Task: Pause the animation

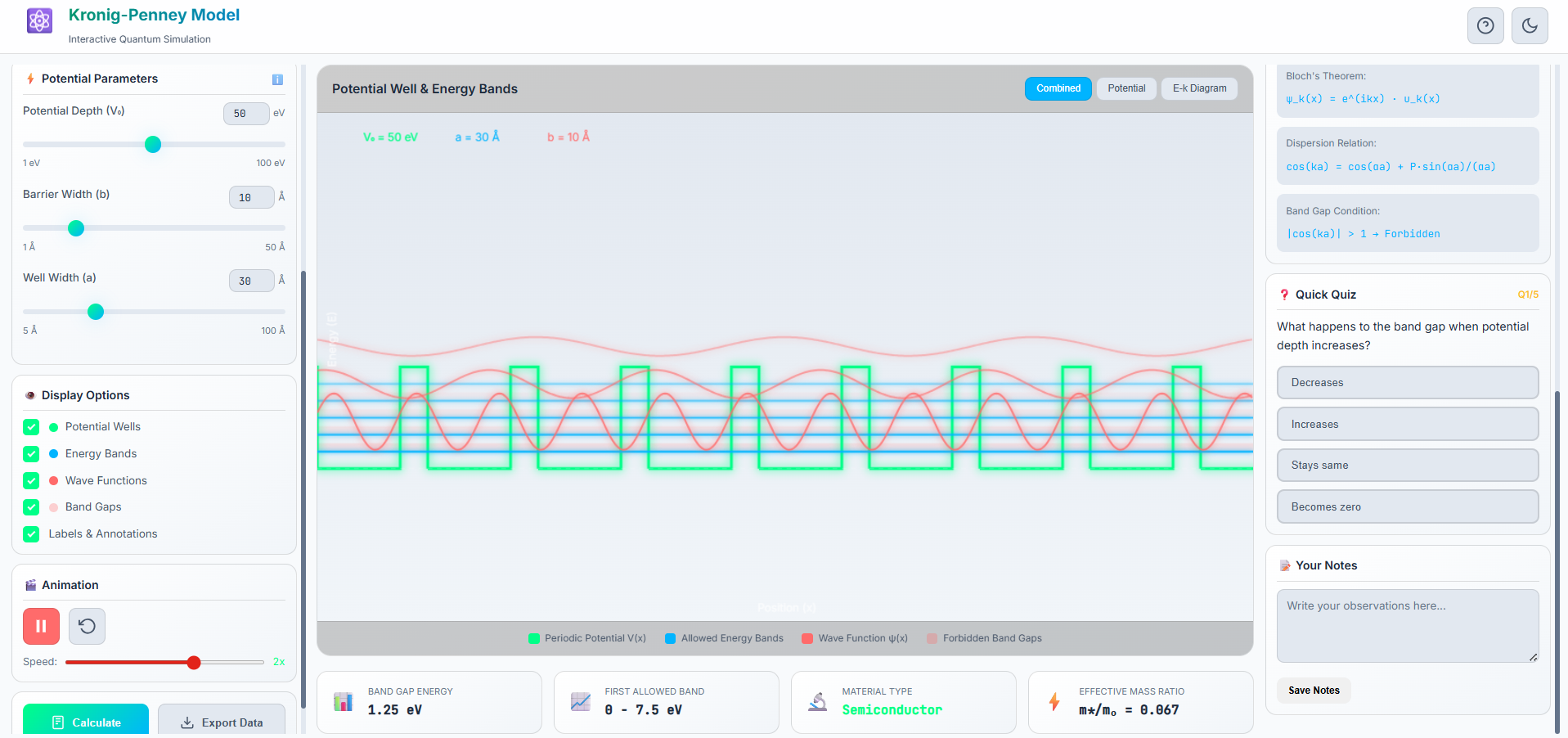Action: coord(41,626)
